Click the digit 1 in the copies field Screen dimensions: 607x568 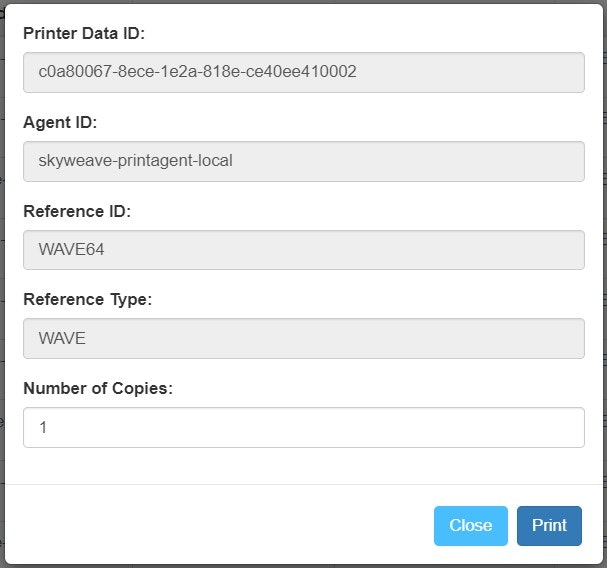(43, 427)
